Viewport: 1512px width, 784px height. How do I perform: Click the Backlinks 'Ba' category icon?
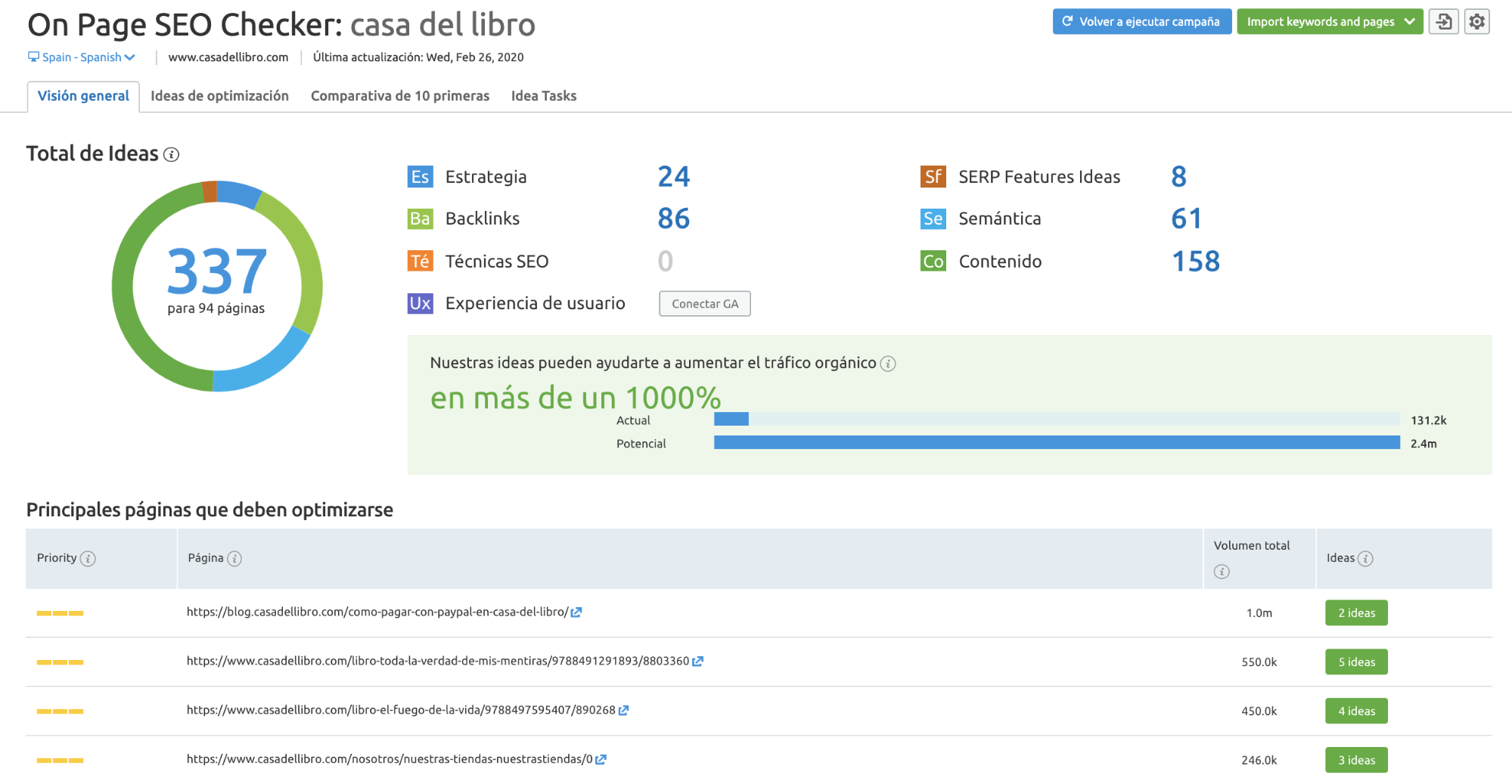pyautogui.click(x=420, y=219)
